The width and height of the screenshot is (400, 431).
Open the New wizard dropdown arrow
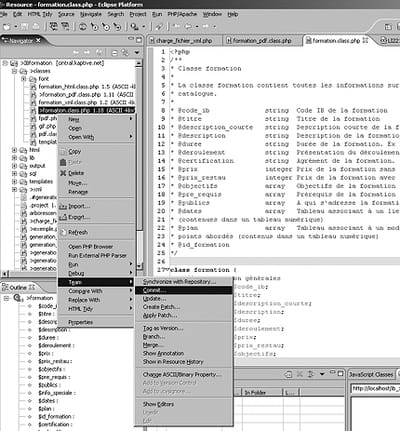15,27
